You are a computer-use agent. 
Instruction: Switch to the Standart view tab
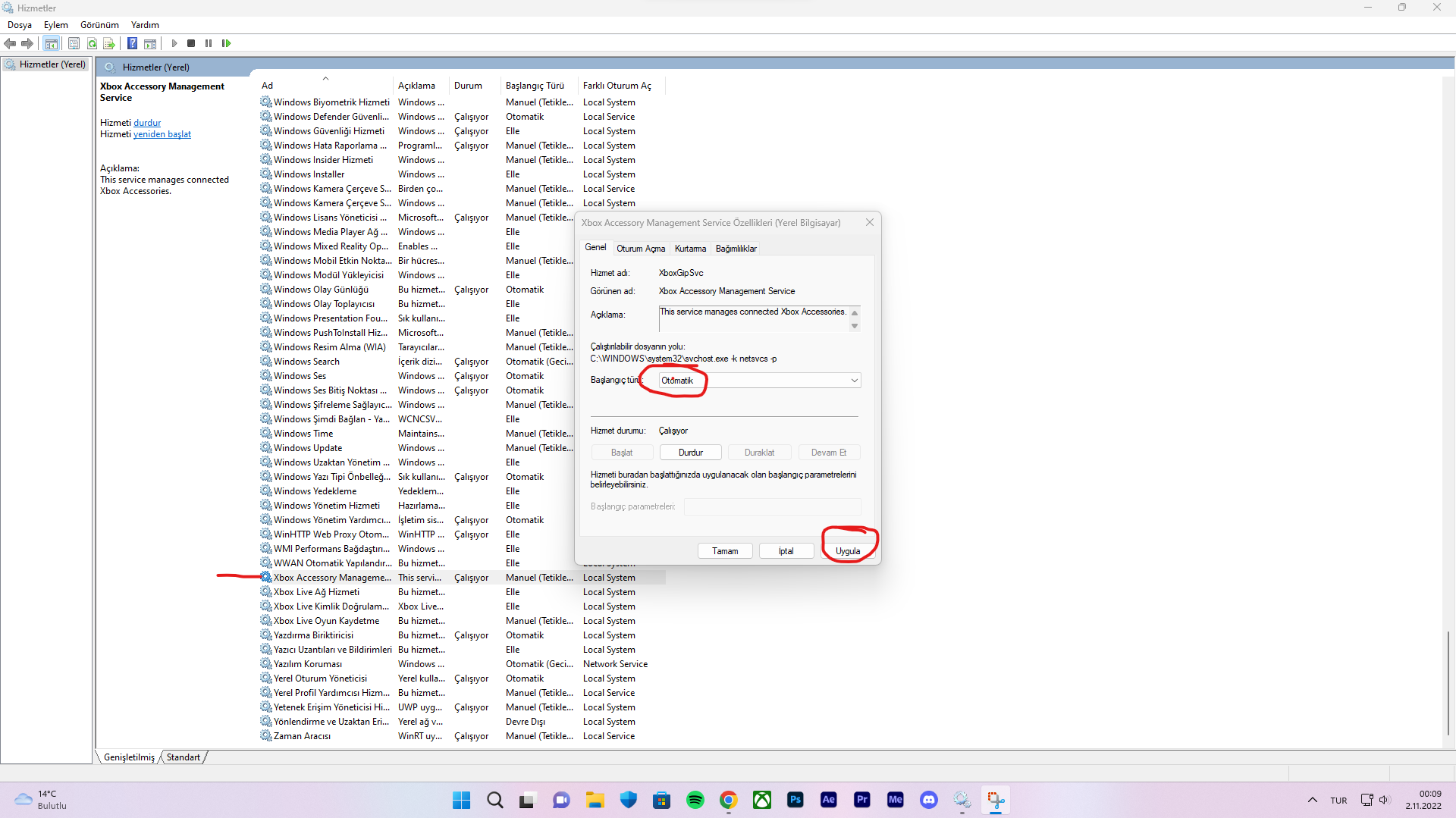pos(184,757)
